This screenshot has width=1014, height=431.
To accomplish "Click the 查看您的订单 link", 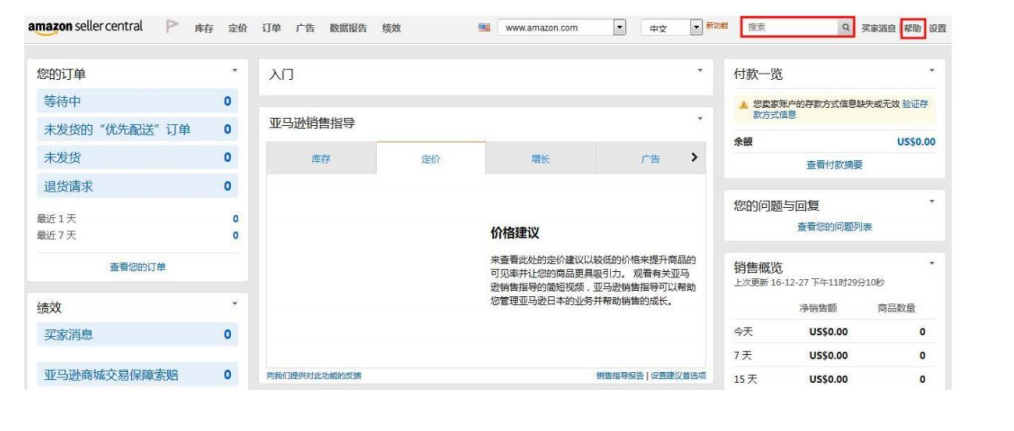I will (137, 266).
